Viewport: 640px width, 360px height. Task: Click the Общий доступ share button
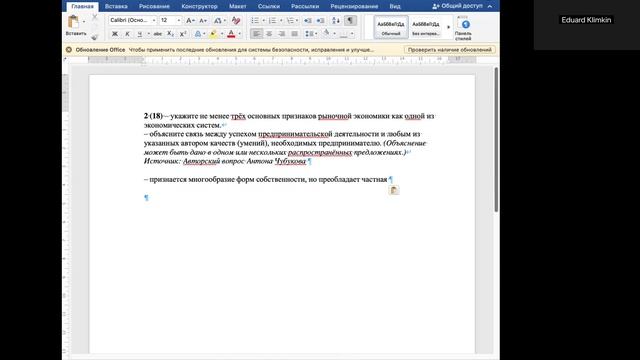click(458, 6)
